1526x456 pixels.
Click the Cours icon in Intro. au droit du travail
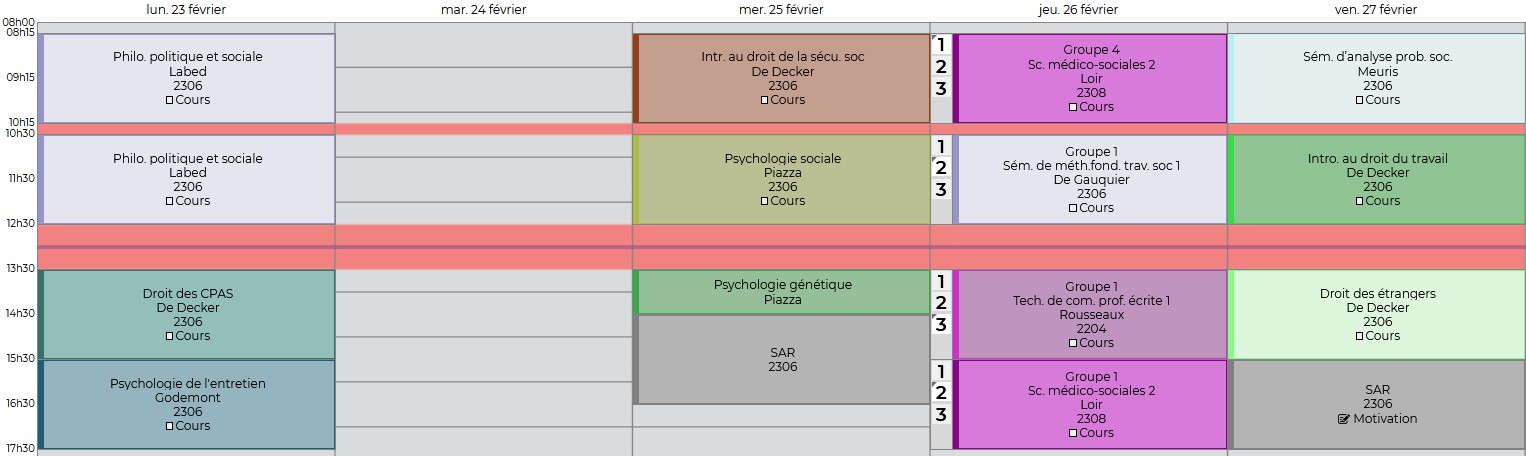(1359, 201)
